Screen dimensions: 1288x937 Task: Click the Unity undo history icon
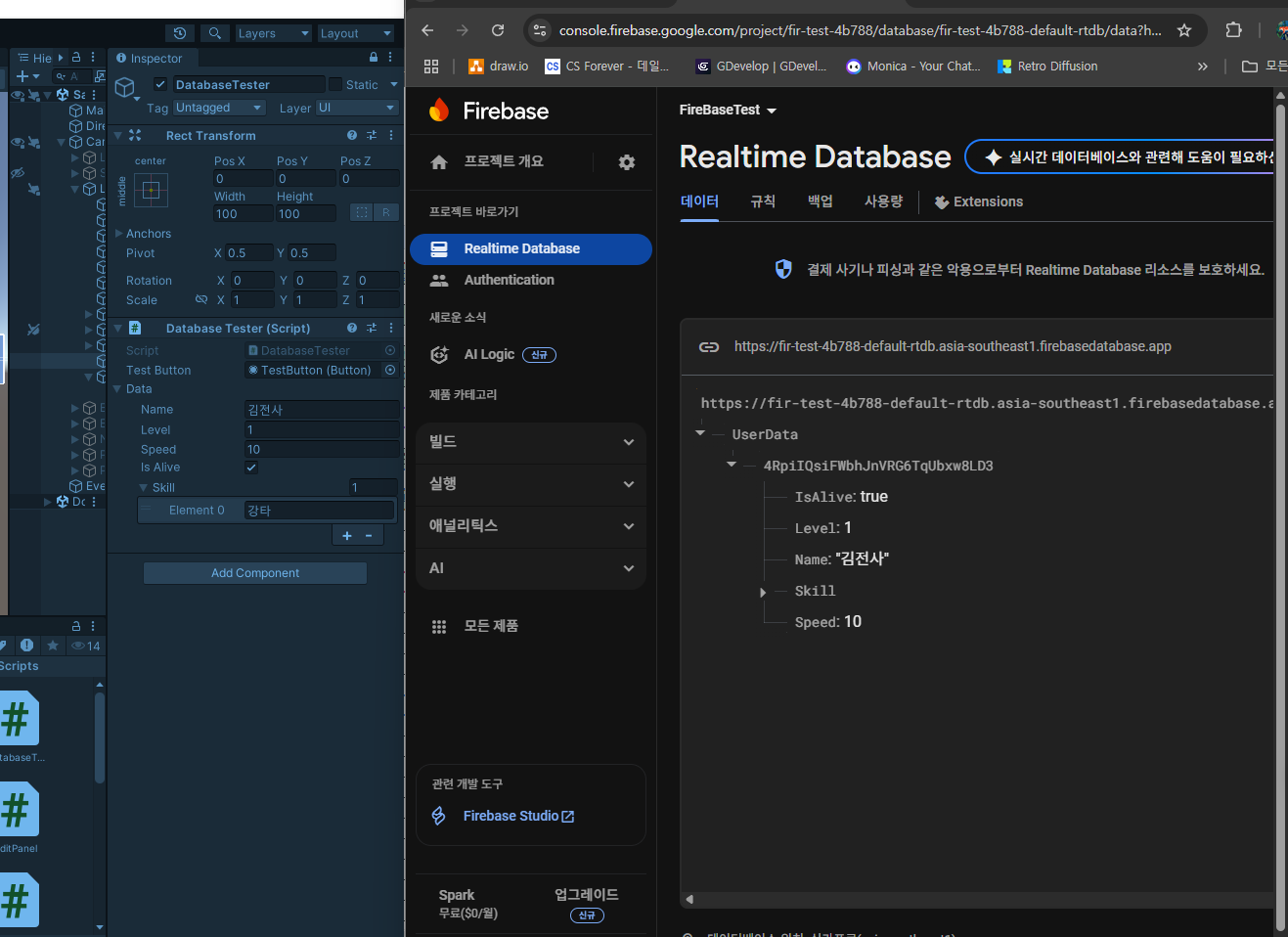click(180, 33)
